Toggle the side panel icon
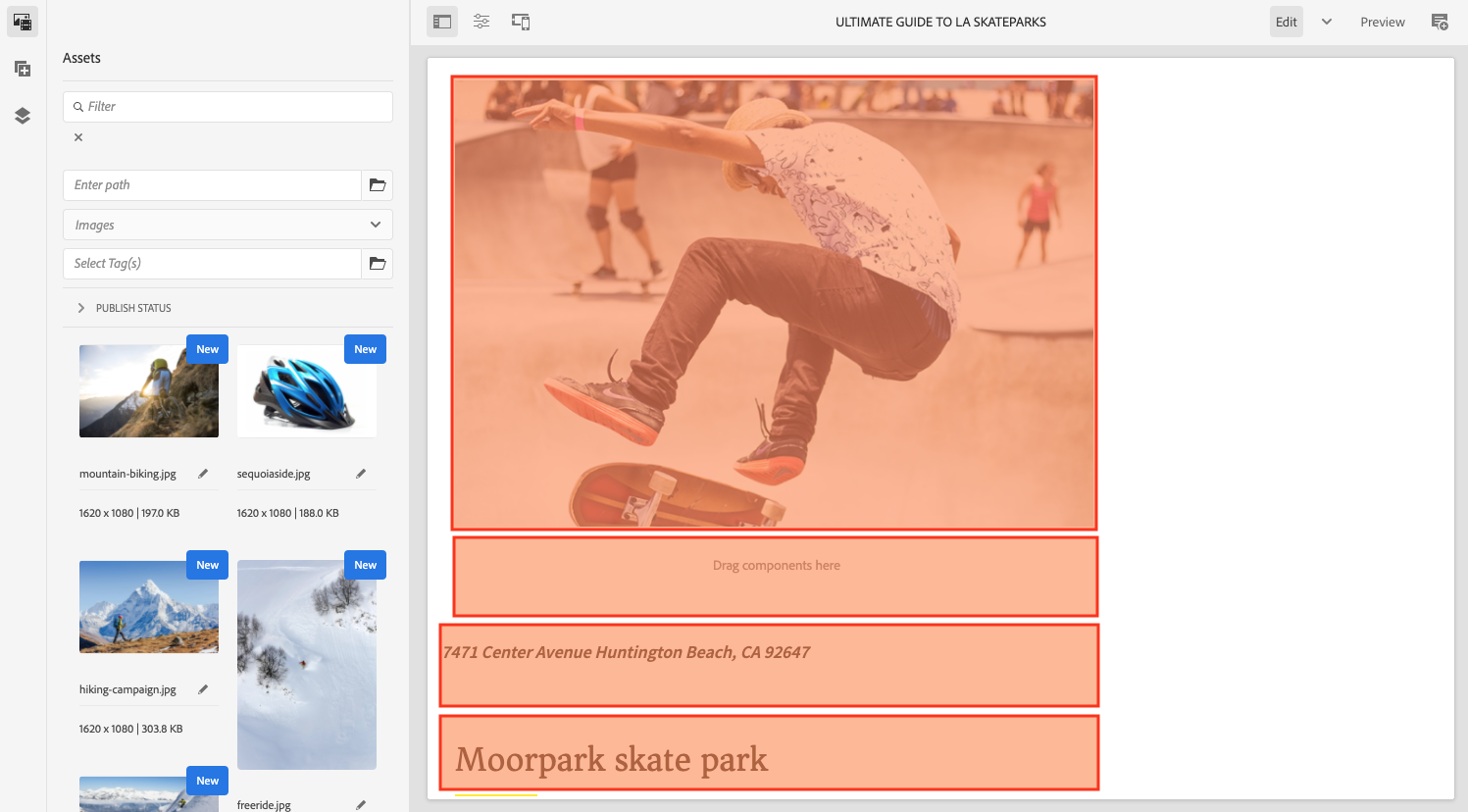The height and width of the screenshot is (812, 1468). click(x=442, y=22)
